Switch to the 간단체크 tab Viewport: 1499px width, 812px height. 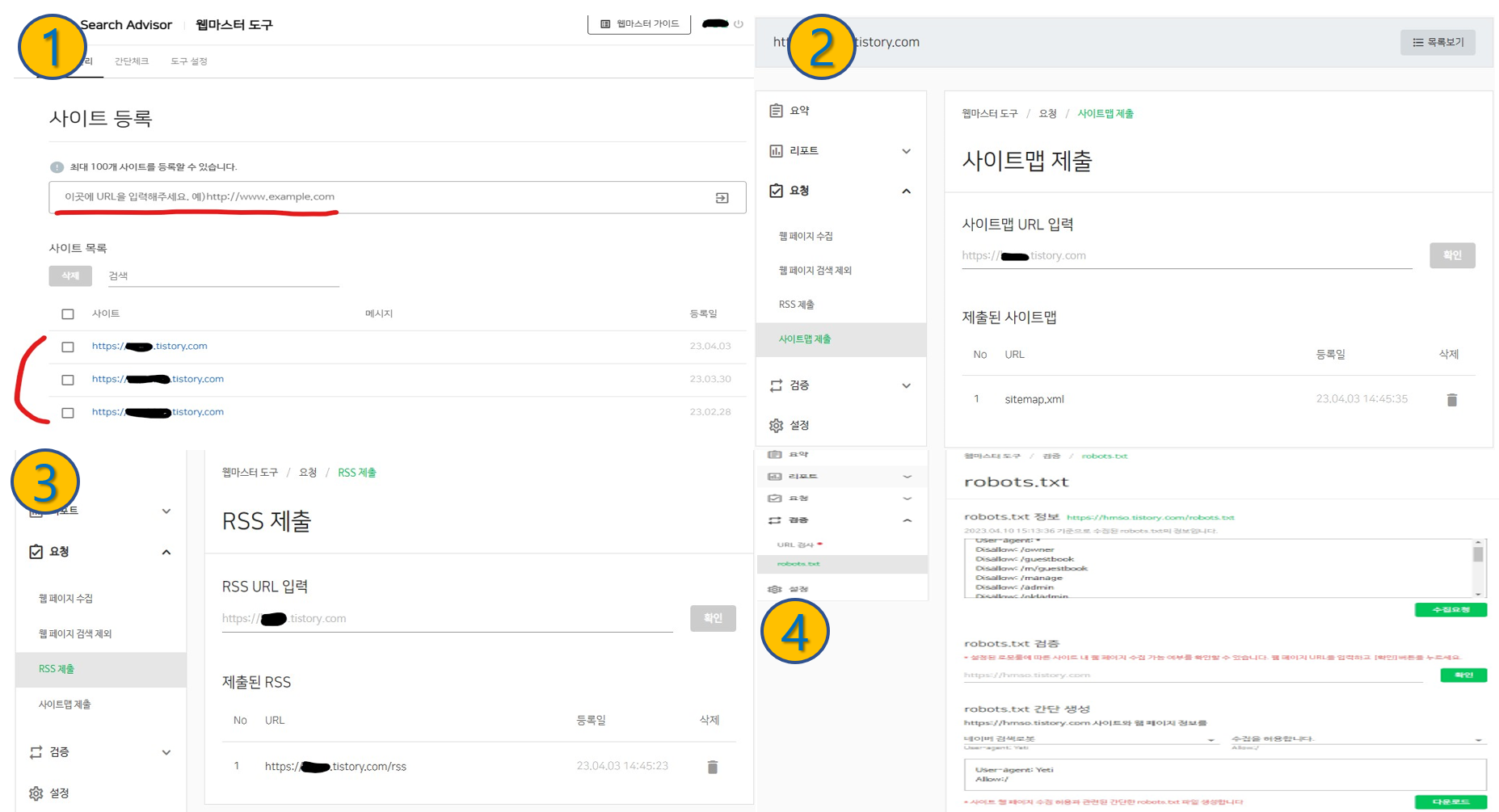[132, 61]
